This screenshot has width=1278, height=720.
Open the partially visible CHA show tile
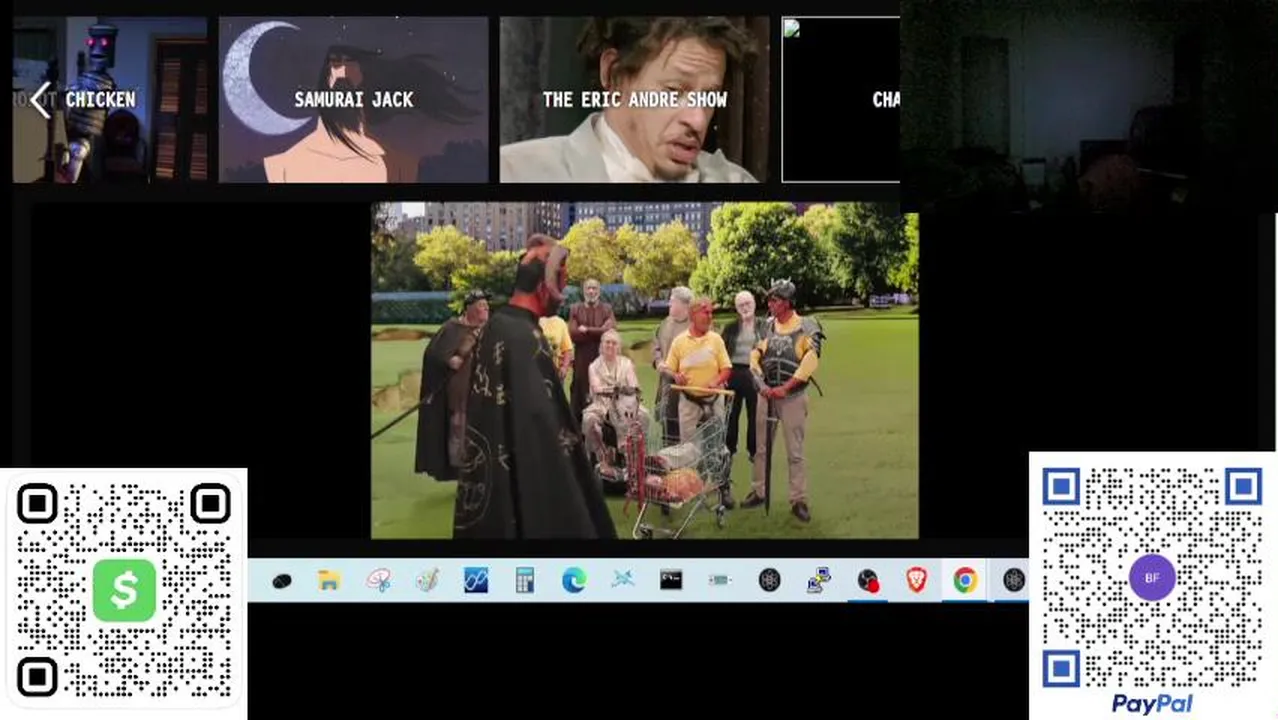[x=840, y=99]
